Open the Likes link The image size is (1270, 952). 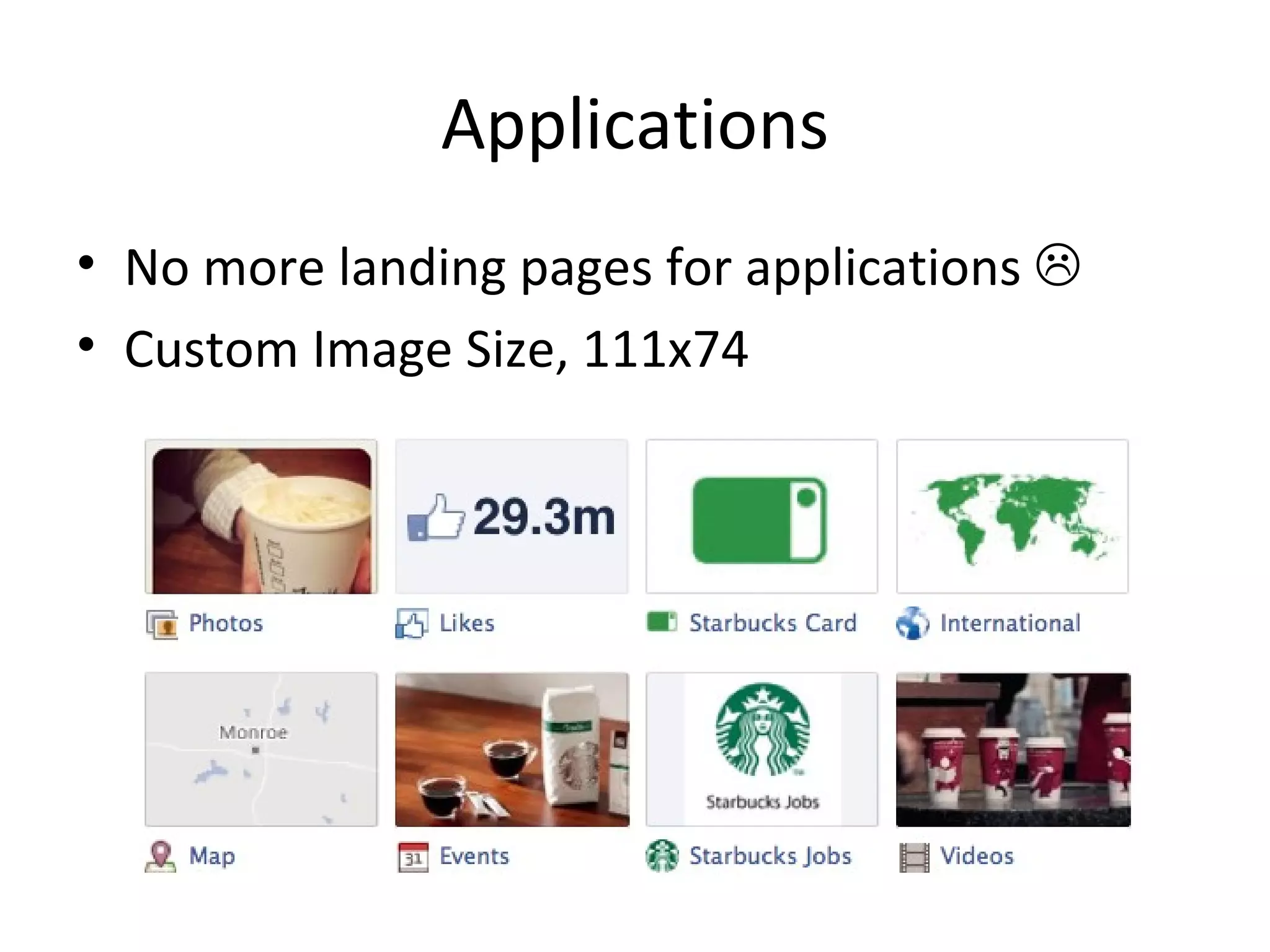pos(467,623)
